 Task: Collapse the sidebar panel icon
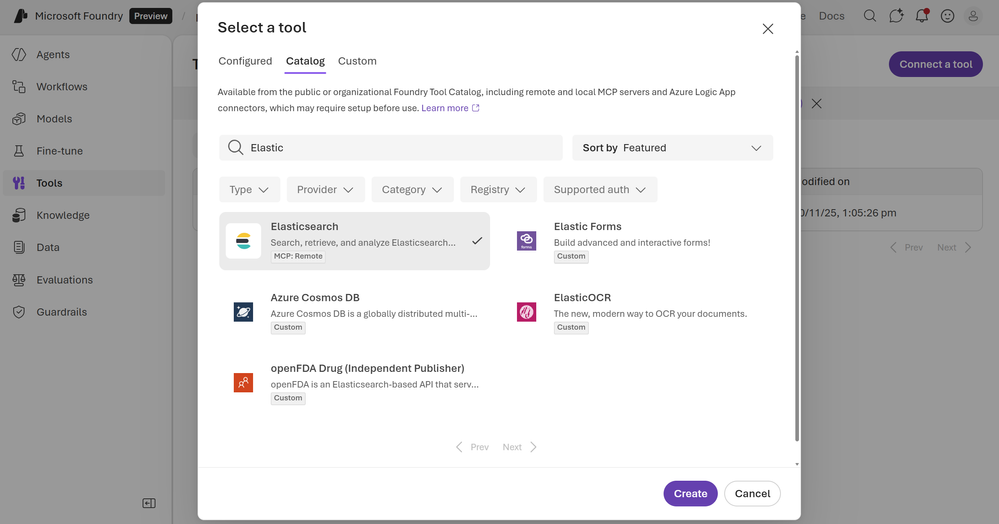click(149, 504)
